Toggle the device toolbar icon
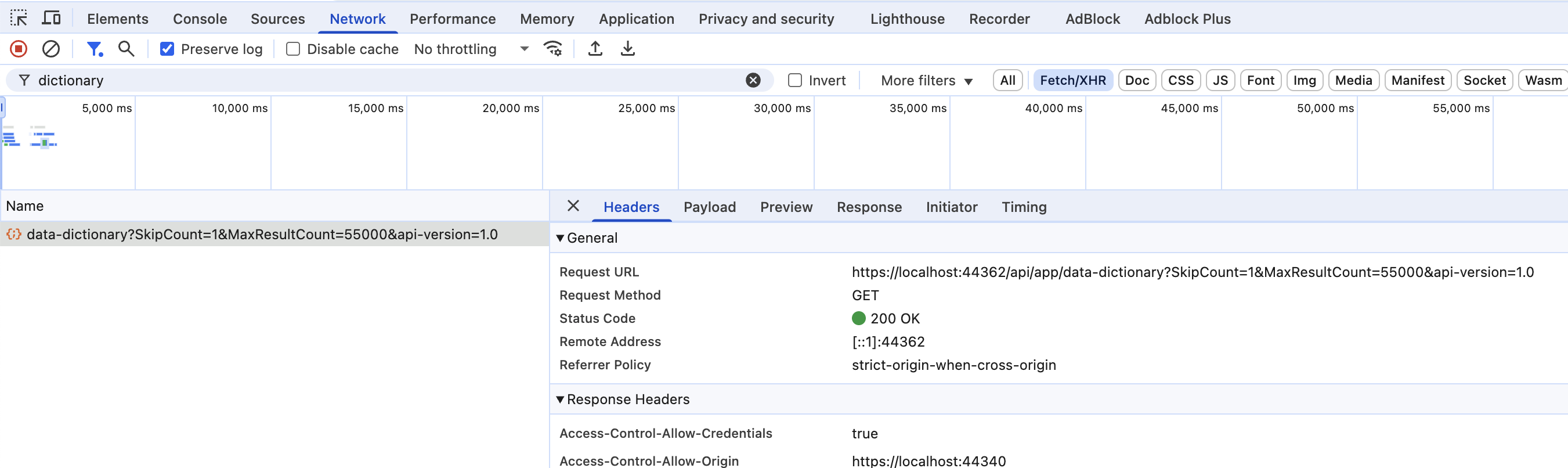This screenshot has width=1568, height=468. (x=51, y=18)
